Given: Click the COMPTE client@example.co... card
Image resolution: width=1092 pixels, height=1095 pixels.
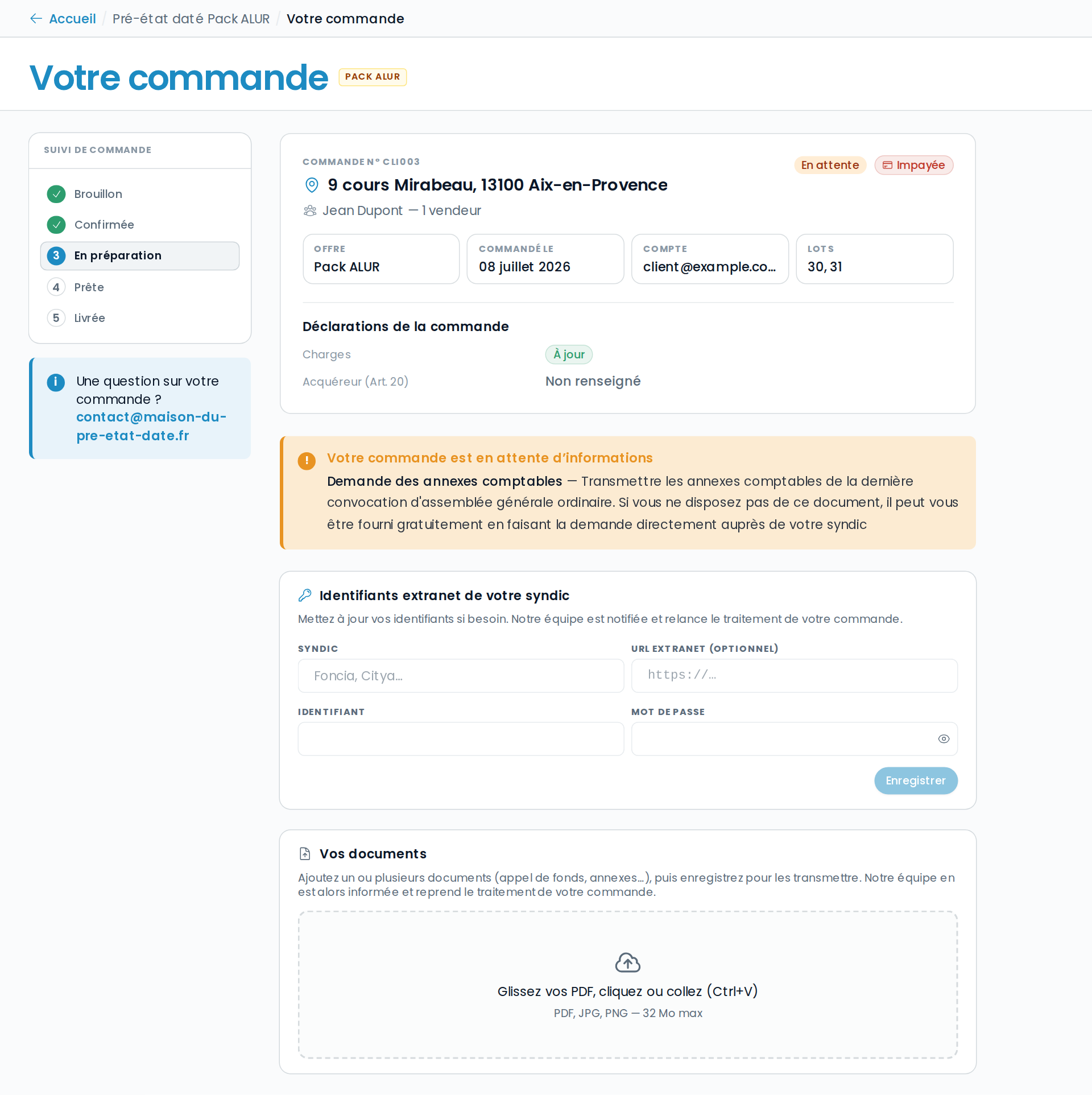Looking at the screenshot, I should coord(710,259).
